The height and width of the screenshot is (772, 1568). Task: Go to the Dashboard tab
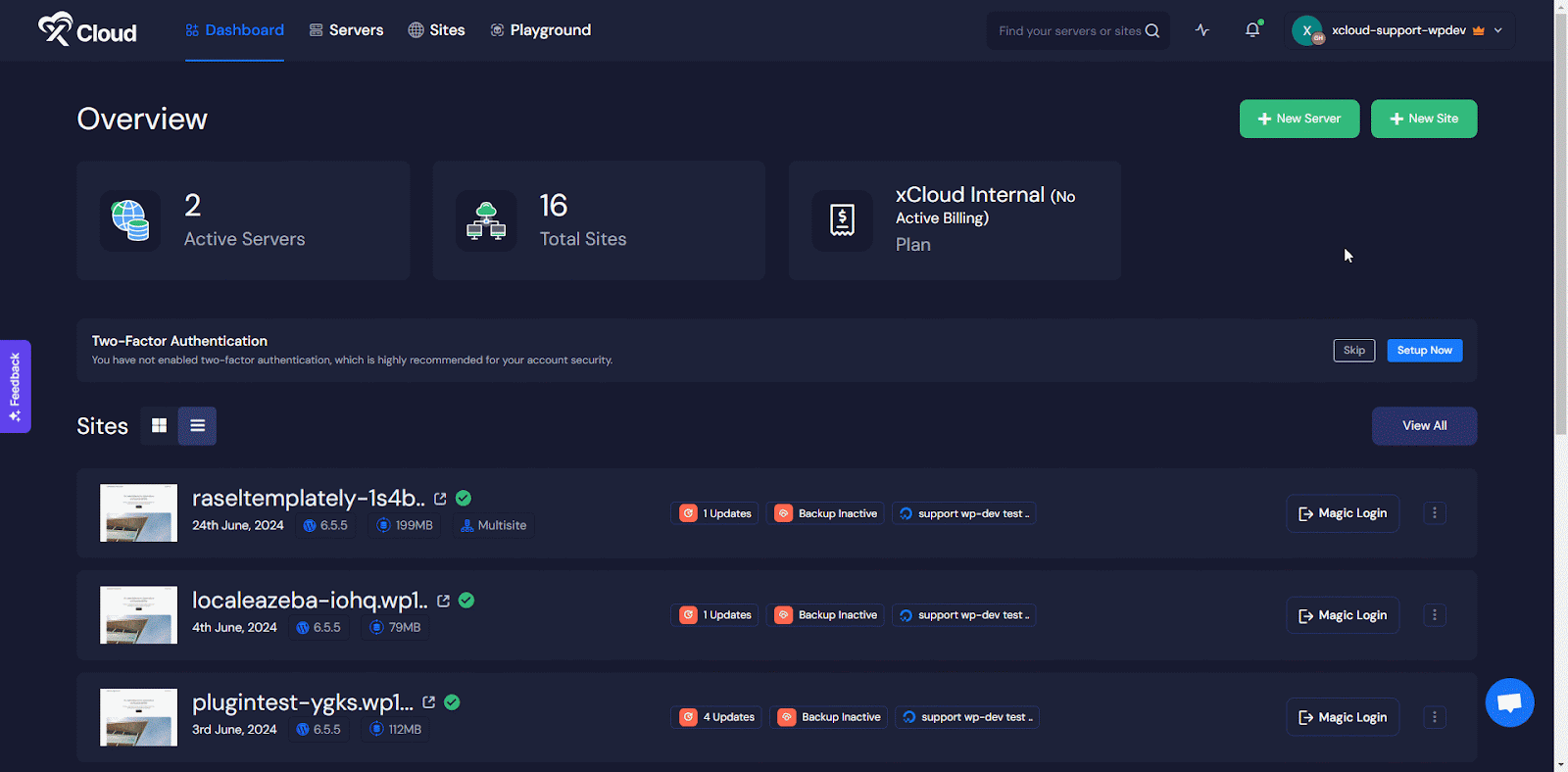(235, 30)
